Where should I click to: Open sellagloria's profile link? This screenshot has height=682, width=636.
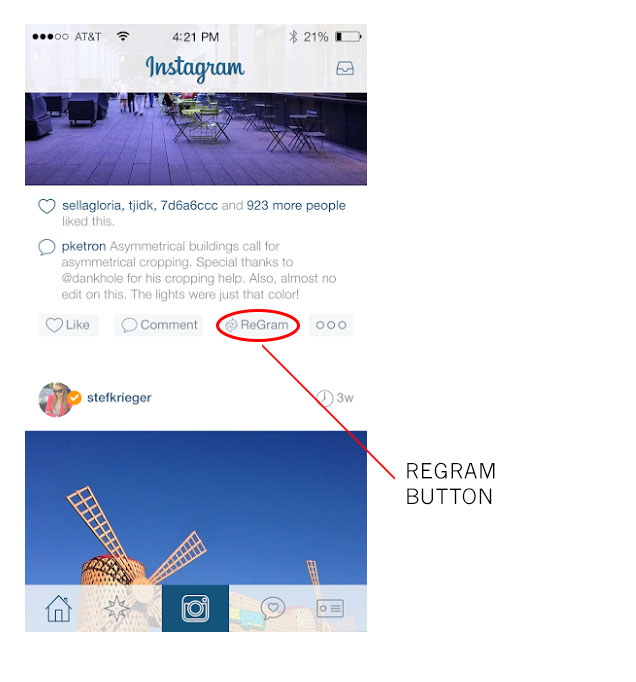pyautogui.click(x=93, y=205)
